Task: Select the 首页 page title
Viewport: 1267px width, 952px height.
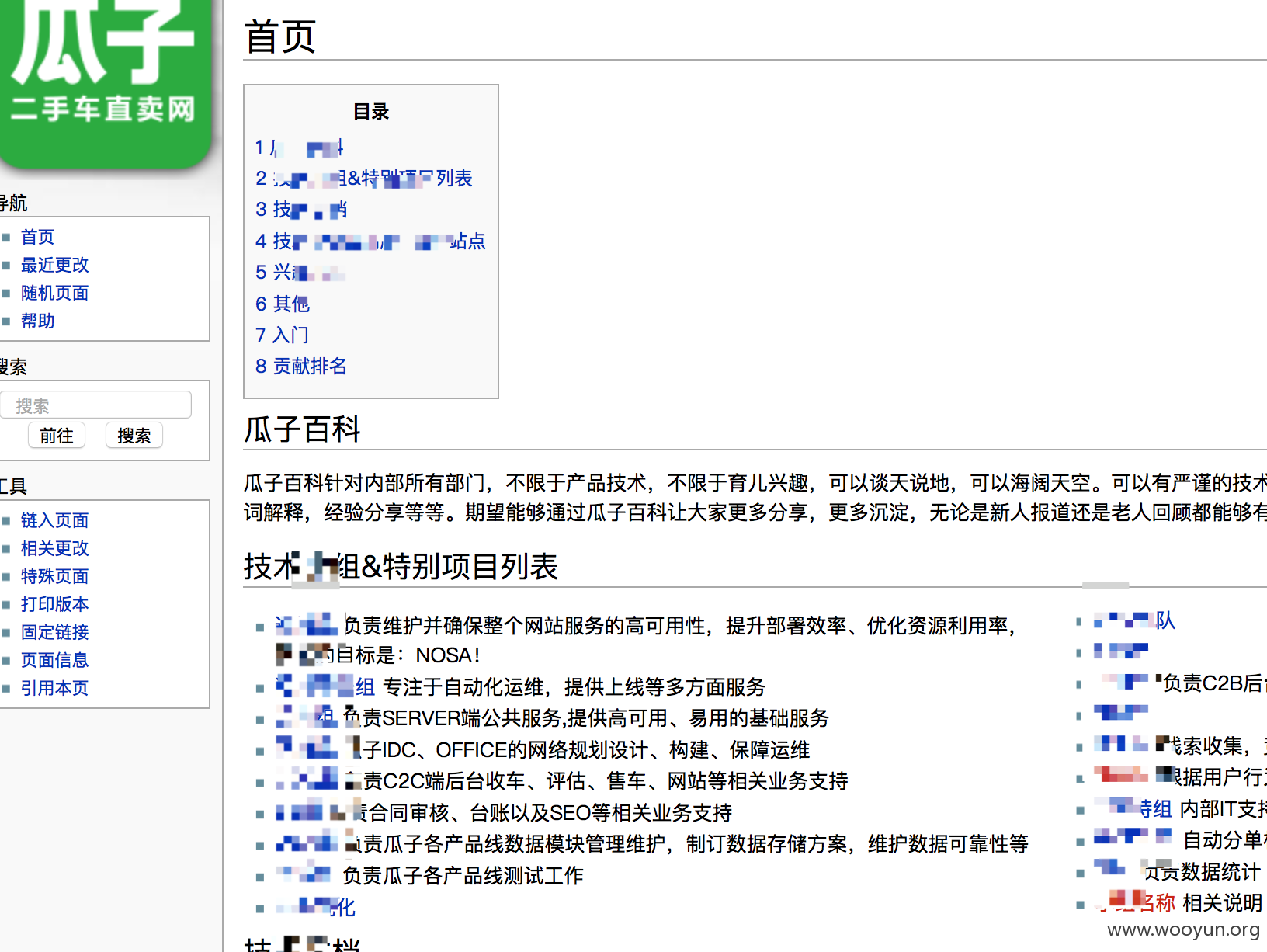Action: pyautogui.click(x=280, y=37)
